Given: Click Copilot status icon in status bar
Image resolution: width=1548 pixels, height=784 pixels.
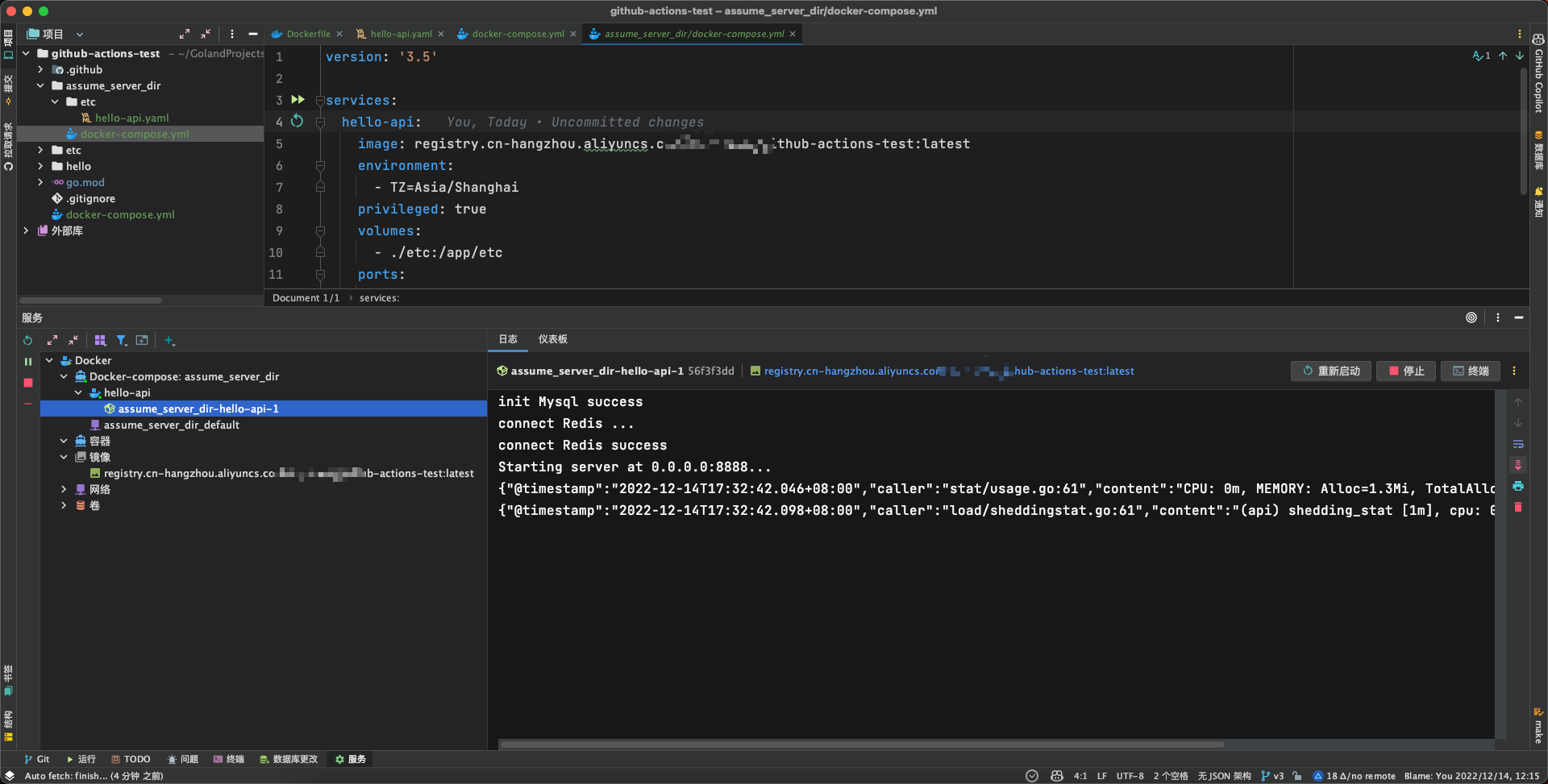Looking at the screenshot, I should (1057, 776).
